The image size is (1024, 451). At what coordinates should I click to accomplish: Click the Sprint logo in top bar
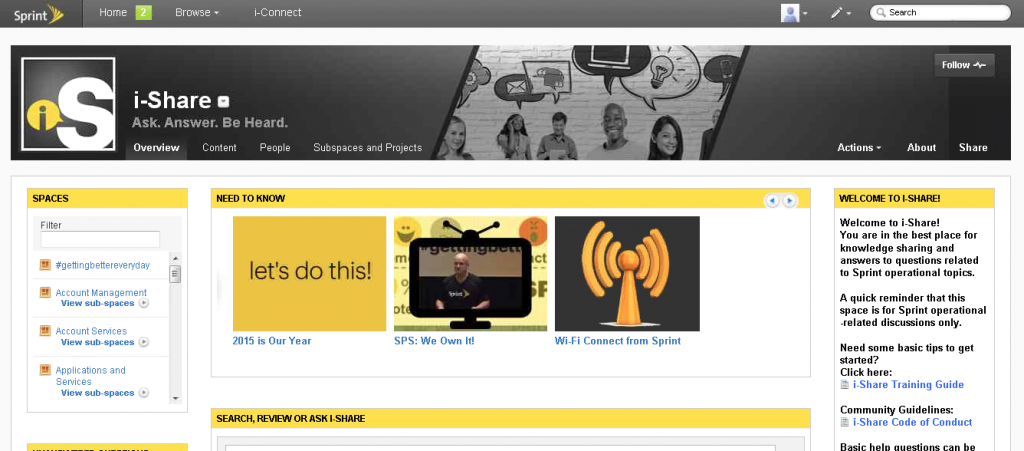[33, 13]
